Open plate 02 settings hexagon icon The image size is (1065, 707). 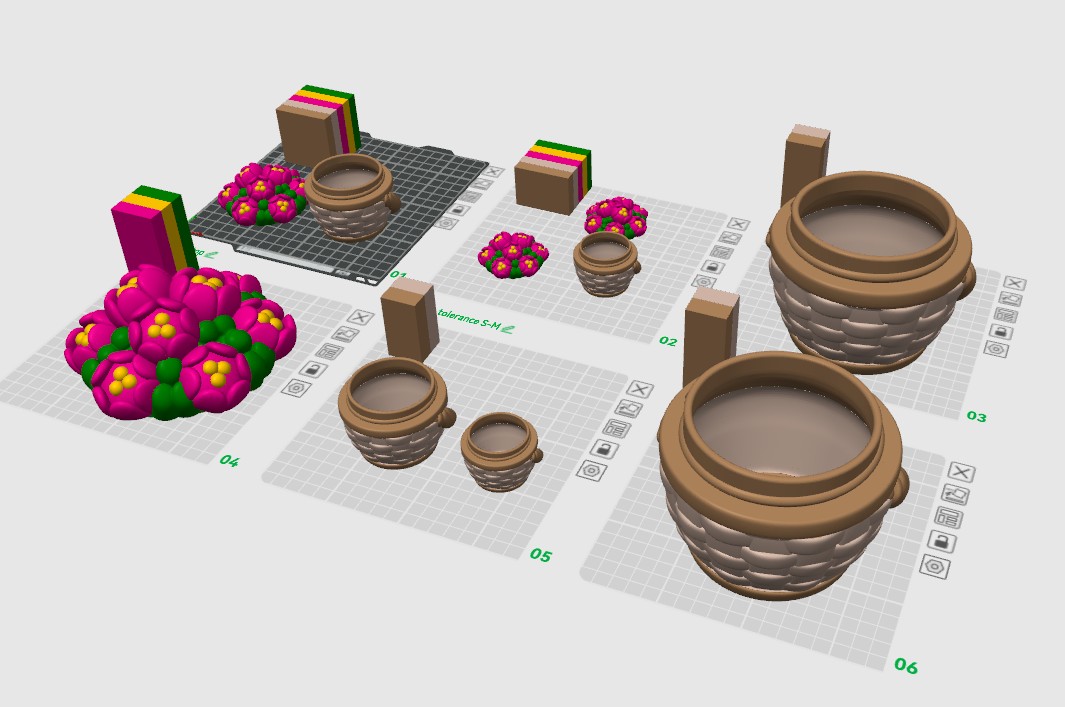coord(704,281)
